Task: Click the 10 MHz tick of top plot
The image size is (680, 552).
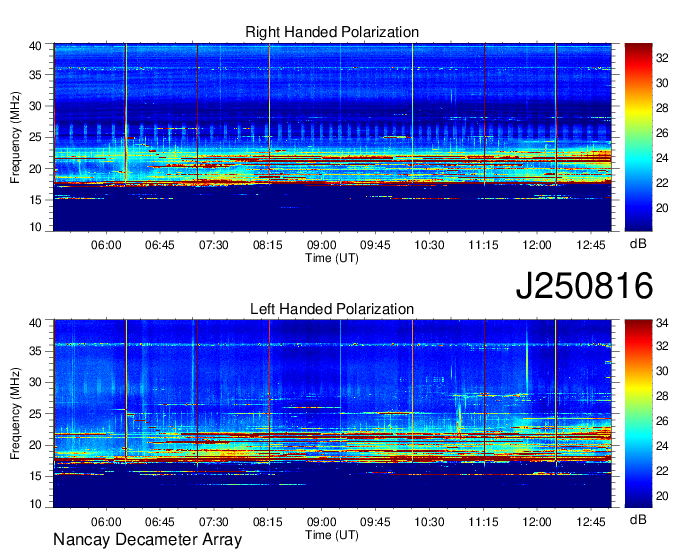Action: (x=35, y=227)
